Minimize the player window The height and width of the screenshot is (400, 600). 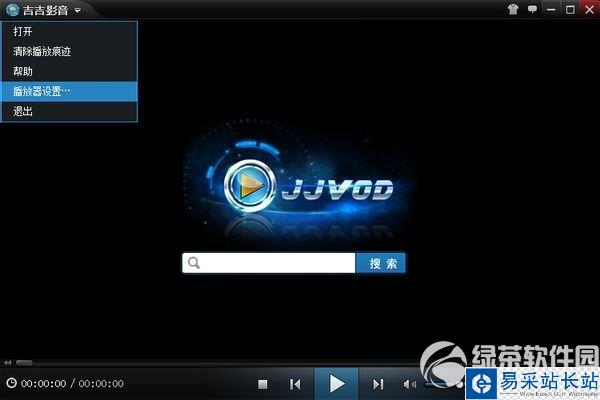click(551, 10)
